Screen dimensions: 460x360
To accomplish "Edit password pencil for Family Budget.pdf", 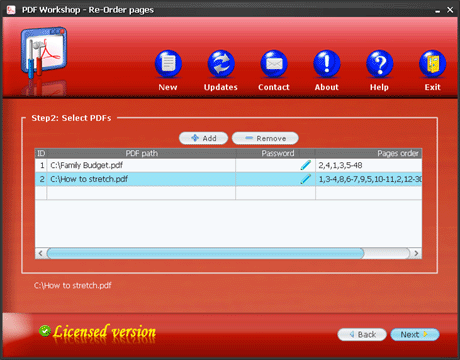I will pyautogui.click(x=305, y=165).
